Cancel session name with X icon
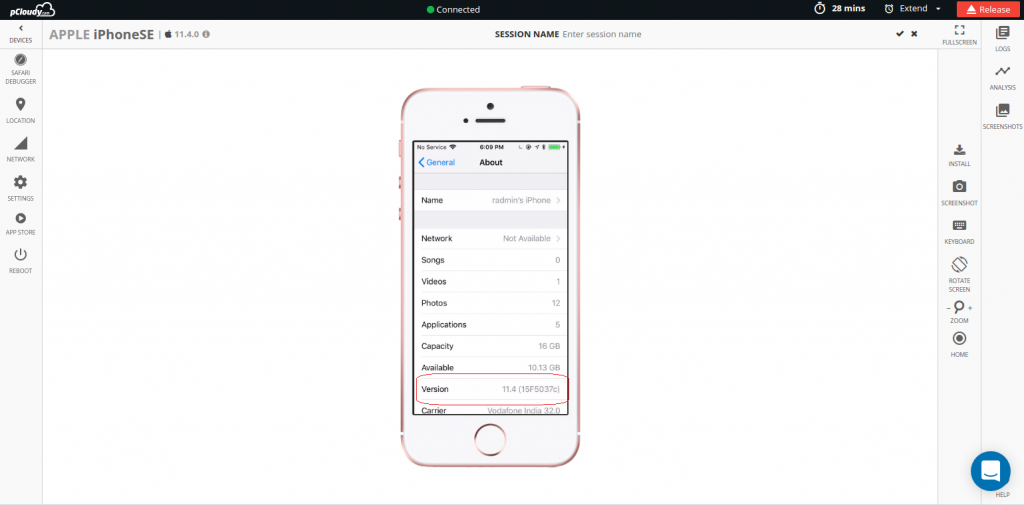 pos(914,34)
